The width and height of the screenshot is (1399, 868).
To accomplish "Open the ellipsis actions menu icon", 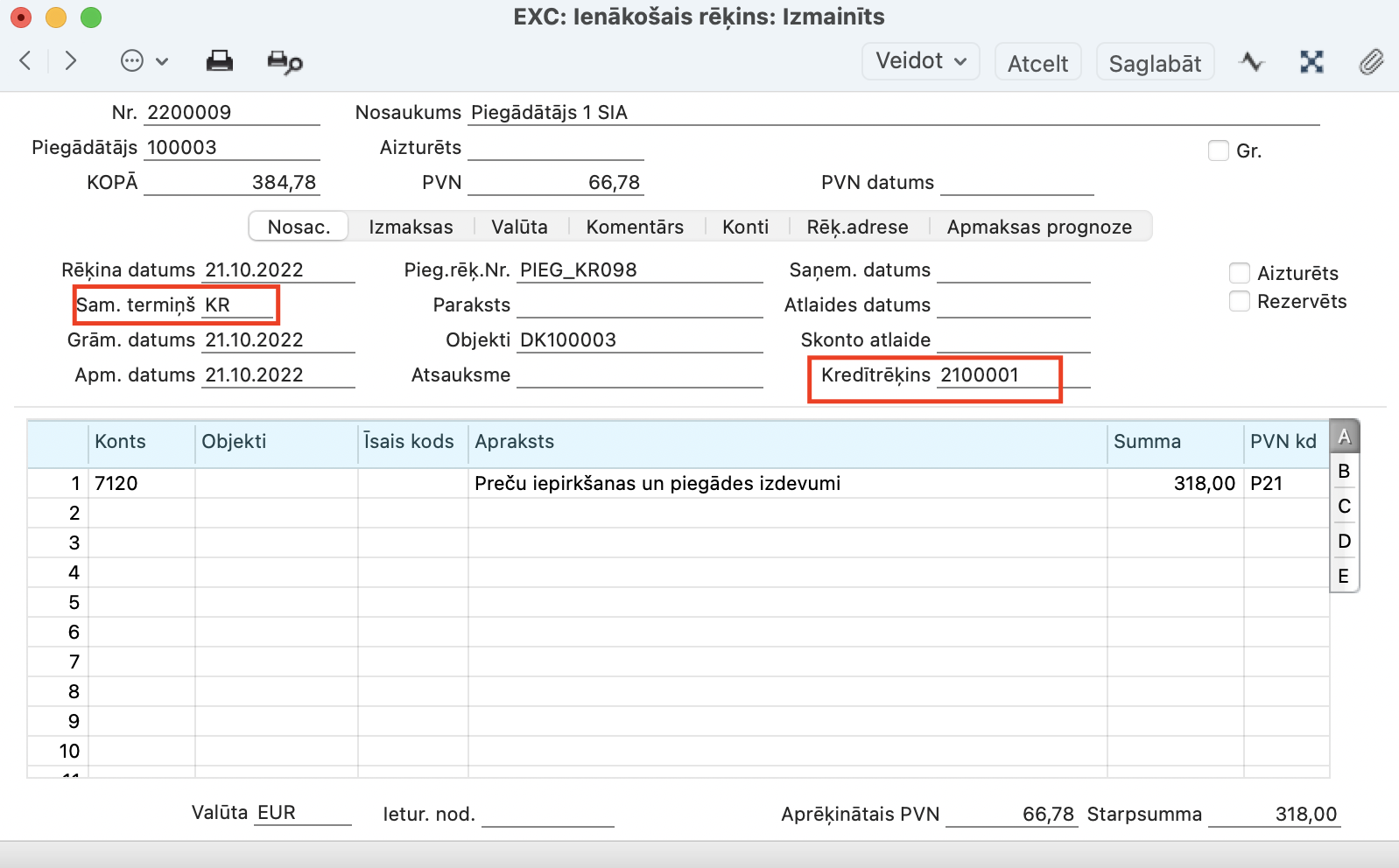I will click(x=132, y=61).
